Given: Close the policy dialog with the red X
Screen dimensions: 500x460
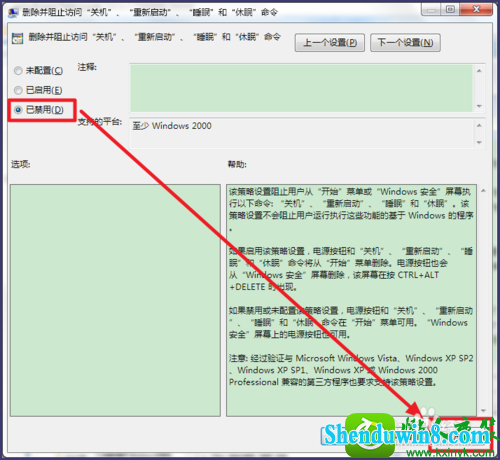Looking at the screenshot, I should point(476,9).
